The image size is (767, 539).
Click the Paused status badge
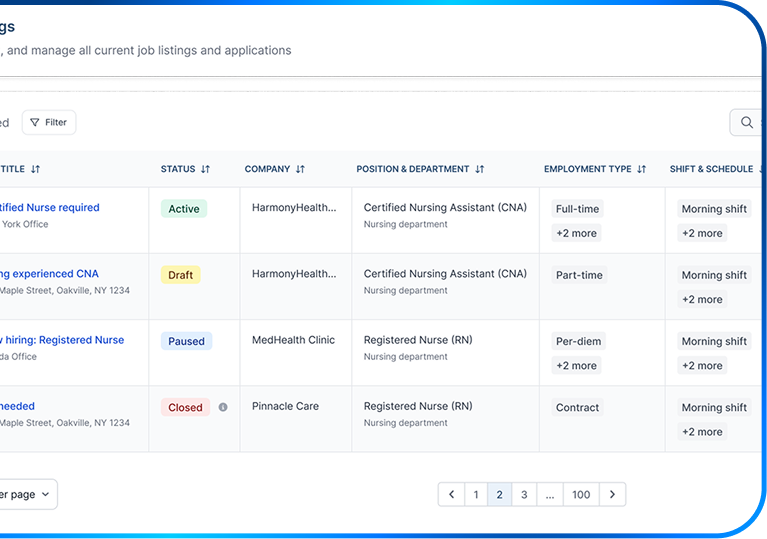(x=186, y=341)
